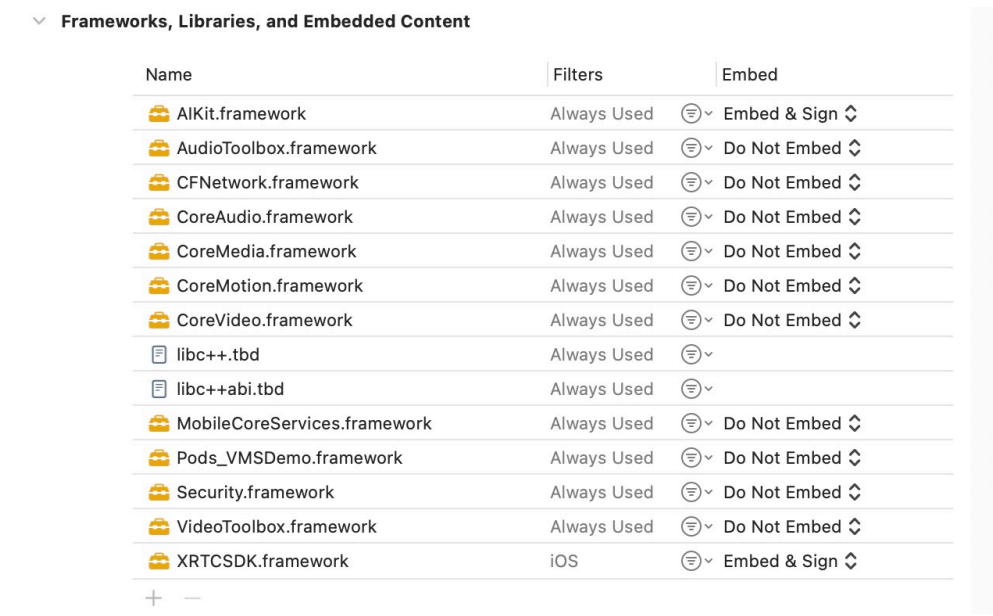This screenshot has height=616, width=993.
Task: Open filter icon for XRTCSDK.framework
Action: 696,561
